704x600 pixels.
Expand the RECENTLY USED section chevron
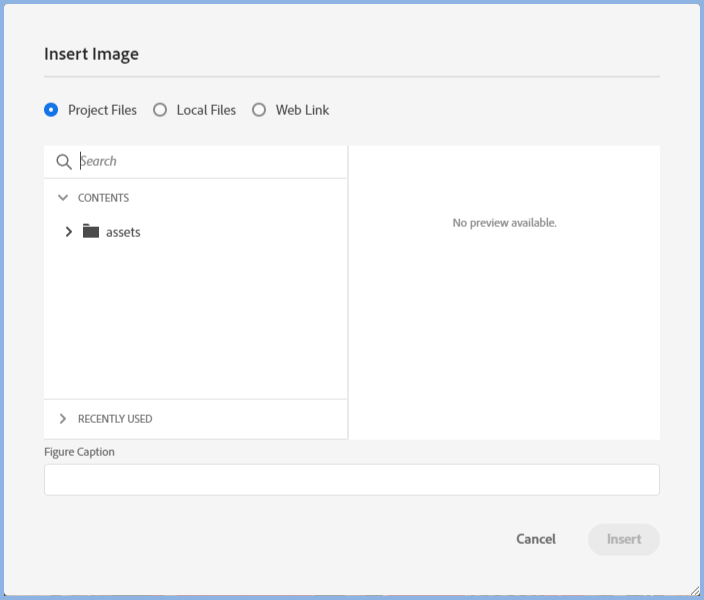[x=63, y=419]
